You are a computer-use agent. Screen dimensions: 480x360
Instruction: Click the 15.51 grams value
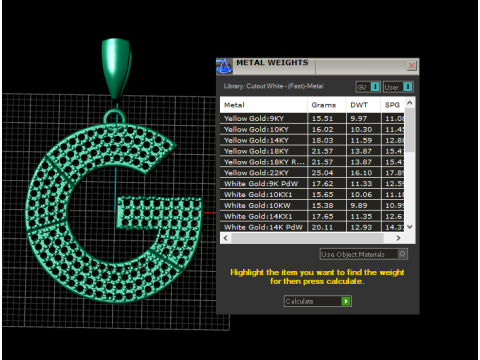pyautogui.click(x=322, y=119)
